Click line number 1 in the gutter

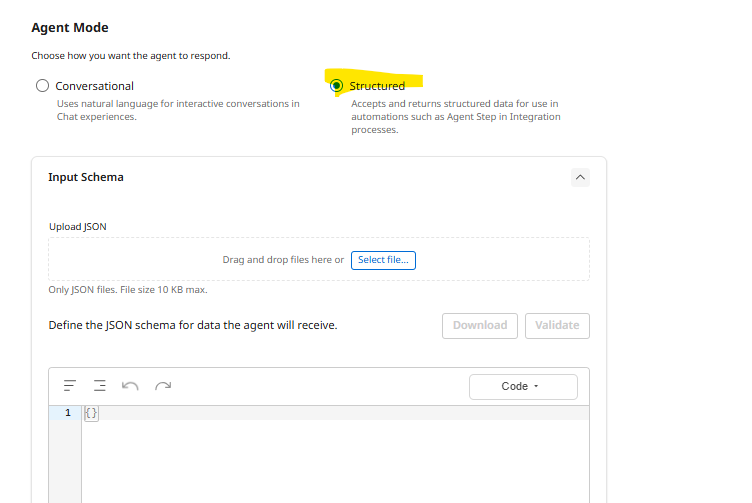click(x=68, y=413)
